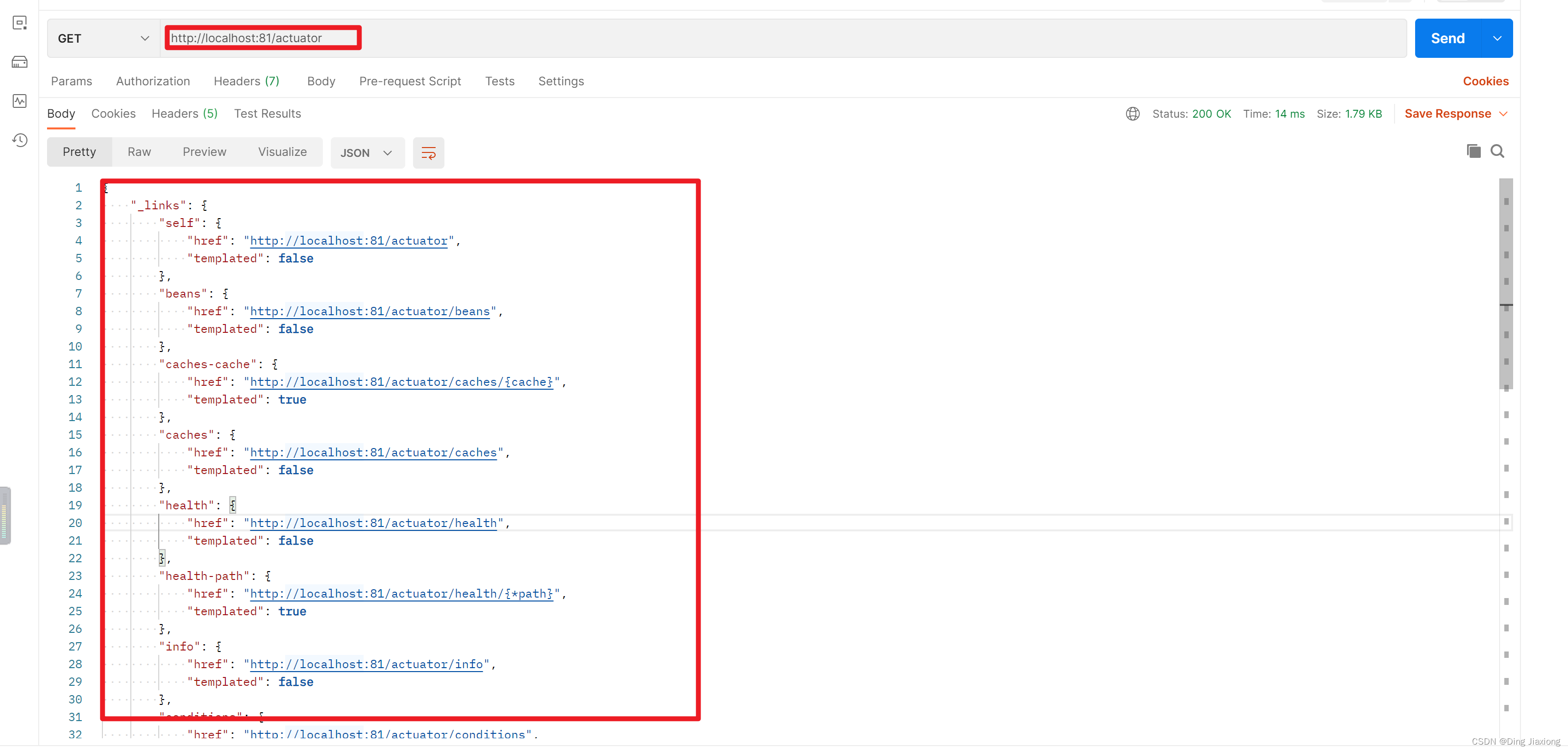Image resolution: width=1568 pixels, height=751 pixels.
Task: Expand the Save Response dropdown arrow
Action: (x=1503, y=114)
